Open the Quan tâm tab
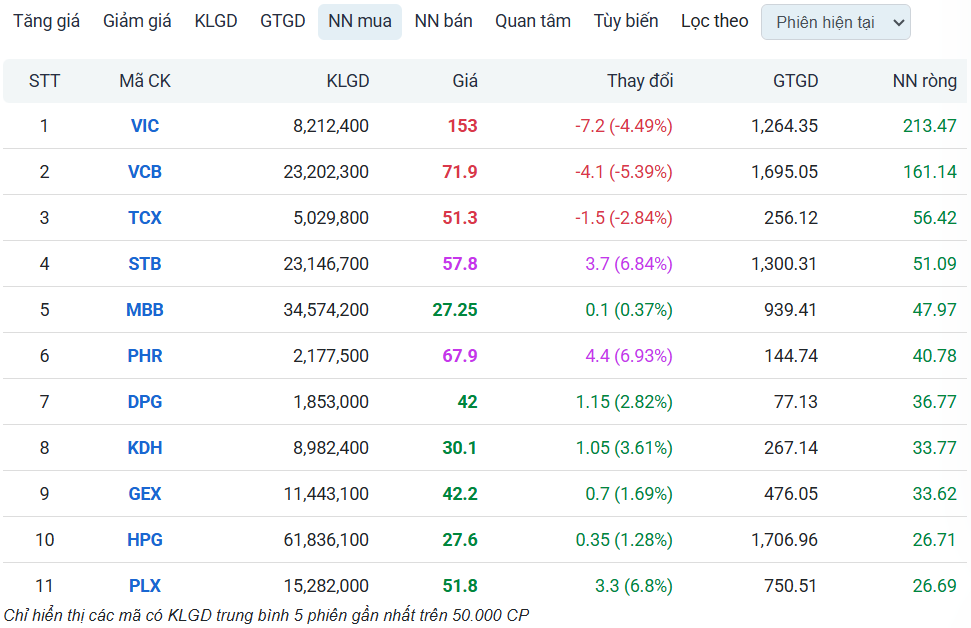Image resolution: width=971 pixels, height=628 pixels. coord(533,21)
